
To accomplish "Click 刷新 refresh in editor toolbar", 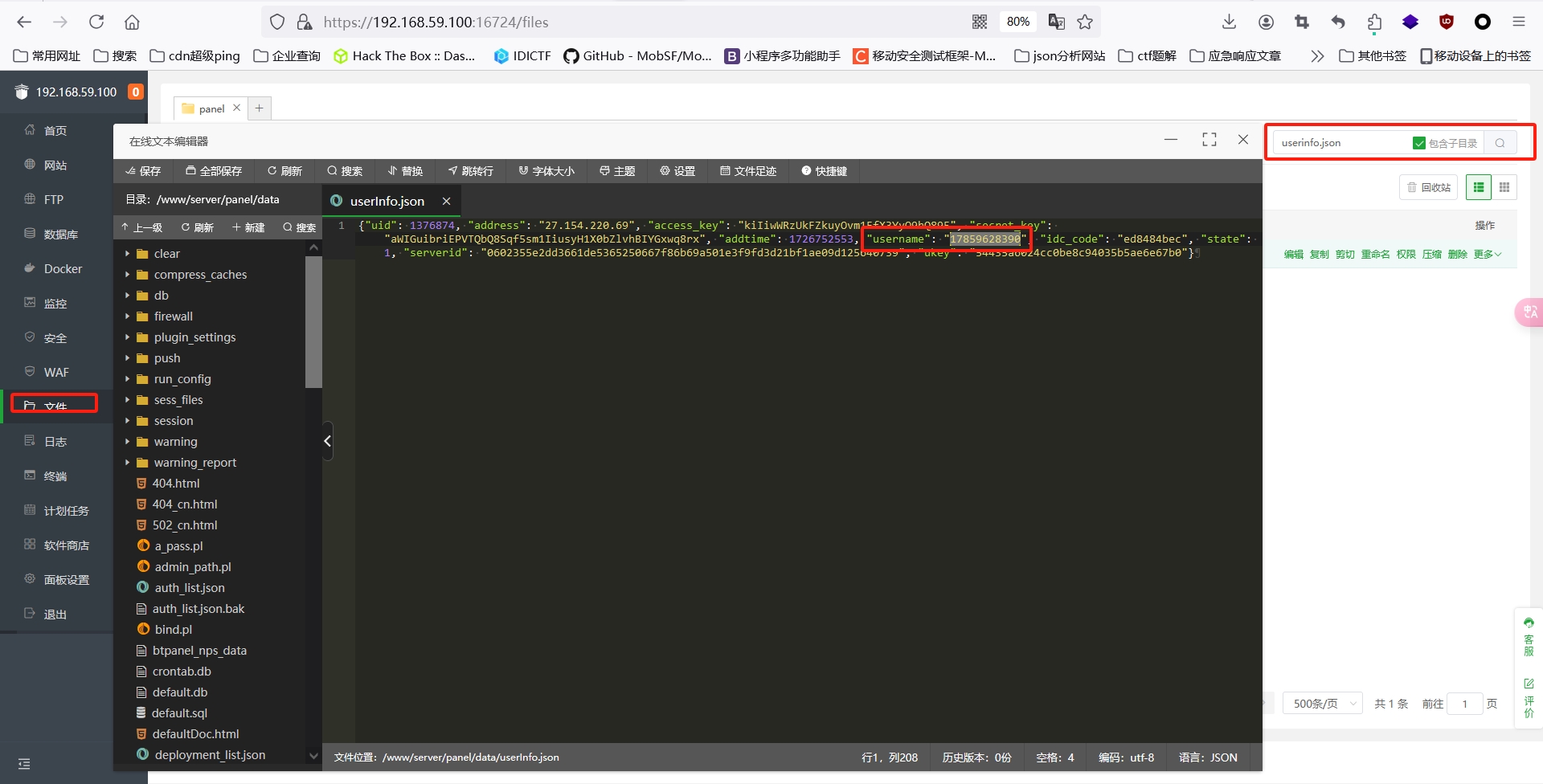I will click(284, 171).
